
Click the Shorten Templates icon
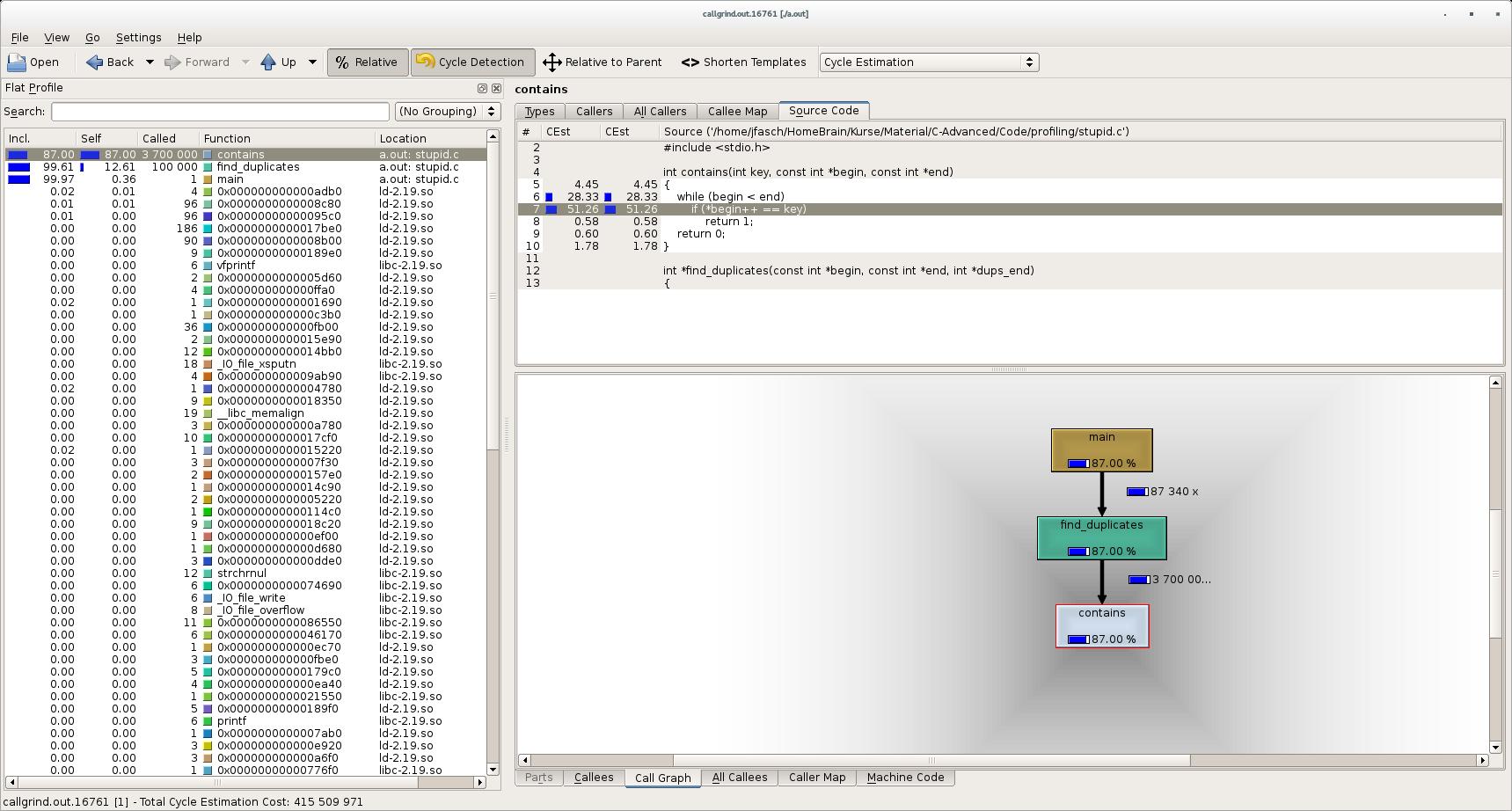pos(690,62)
